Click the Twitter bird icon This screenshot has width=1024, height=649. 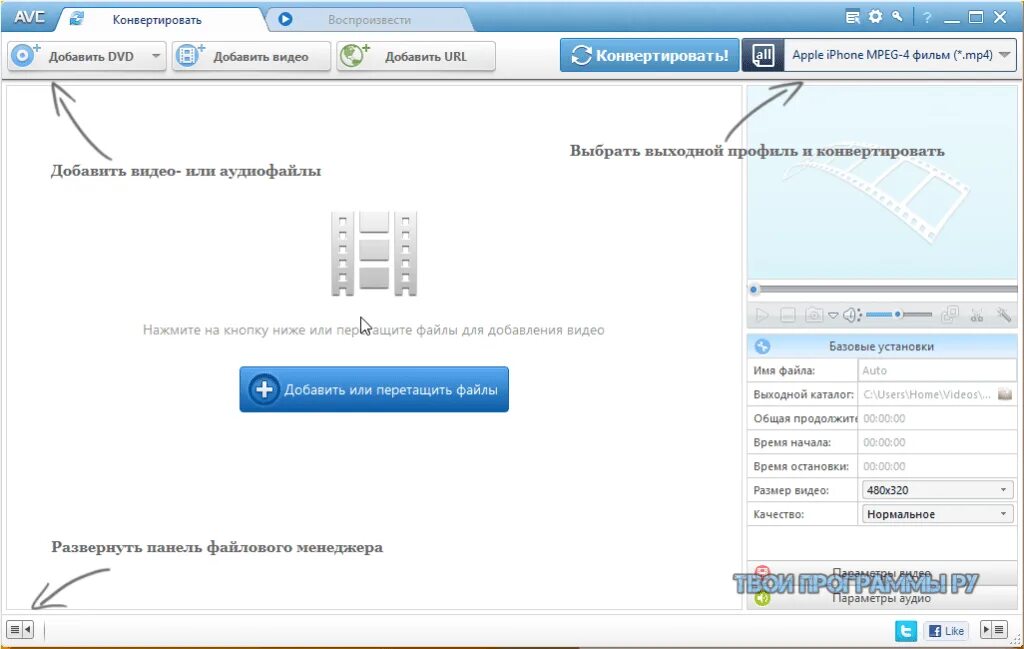(x=906, y=631)
